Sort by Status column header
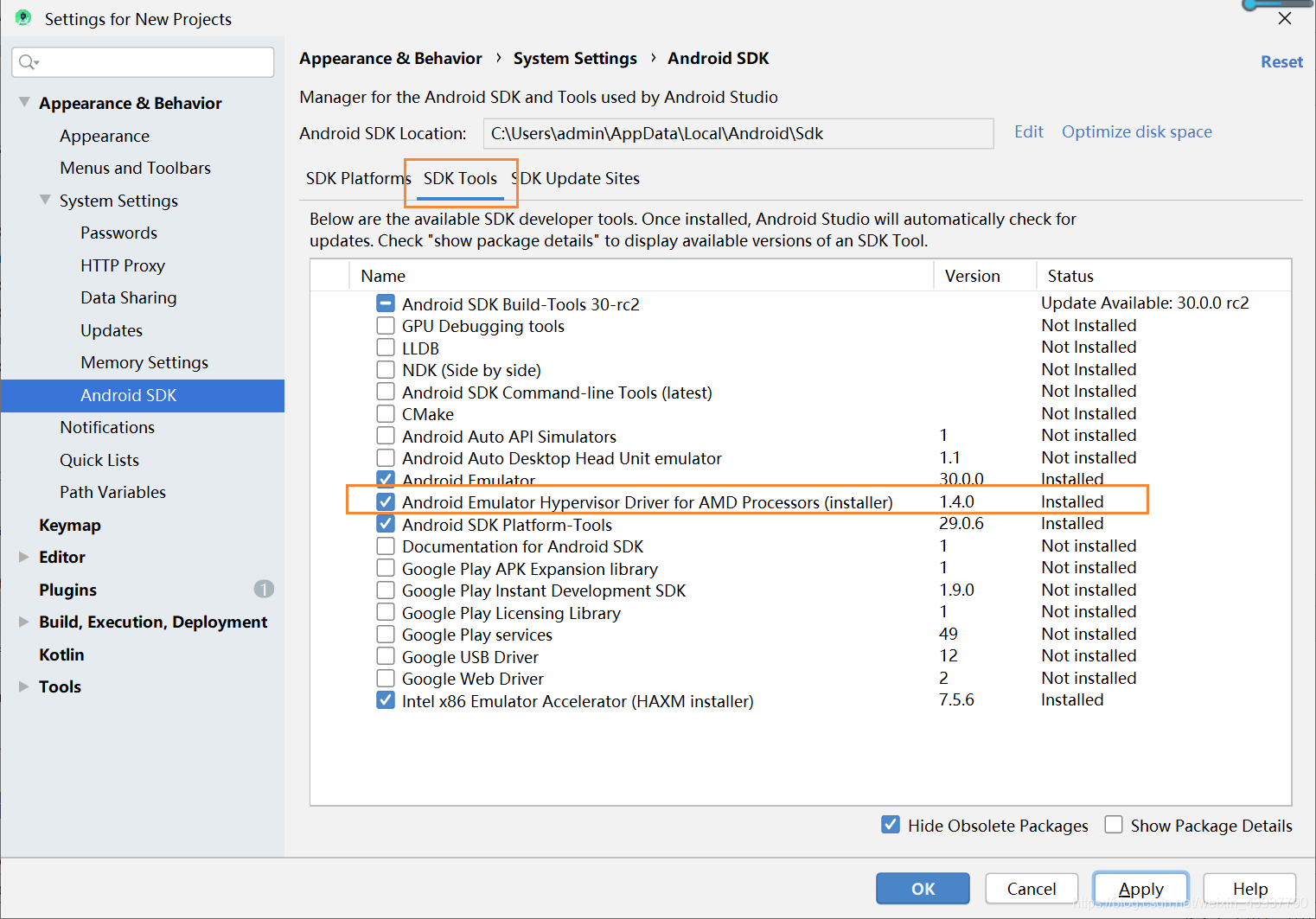This screenshot has width=1316, height=919. coord(1164,276)
